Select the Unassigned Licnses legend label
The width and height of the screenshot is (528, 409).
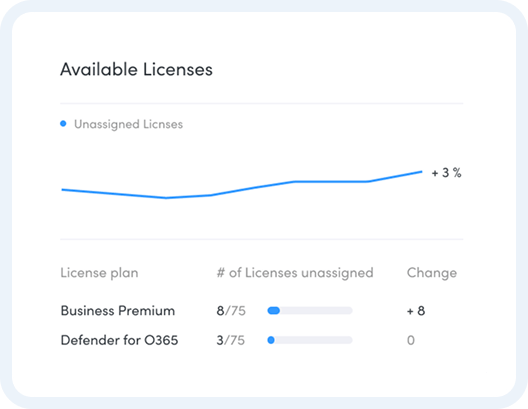[x=128, y=124]
